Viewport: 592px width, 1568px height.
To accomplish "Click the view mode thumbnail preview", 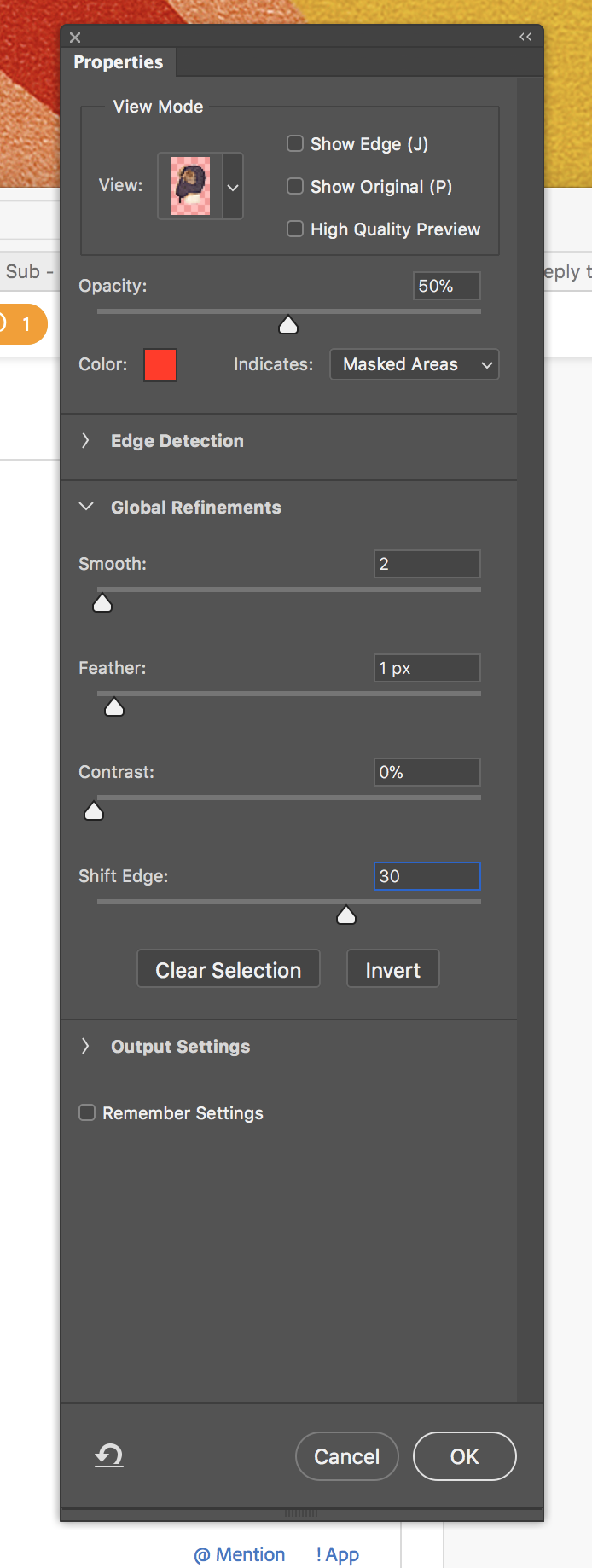I will [190, 186].
